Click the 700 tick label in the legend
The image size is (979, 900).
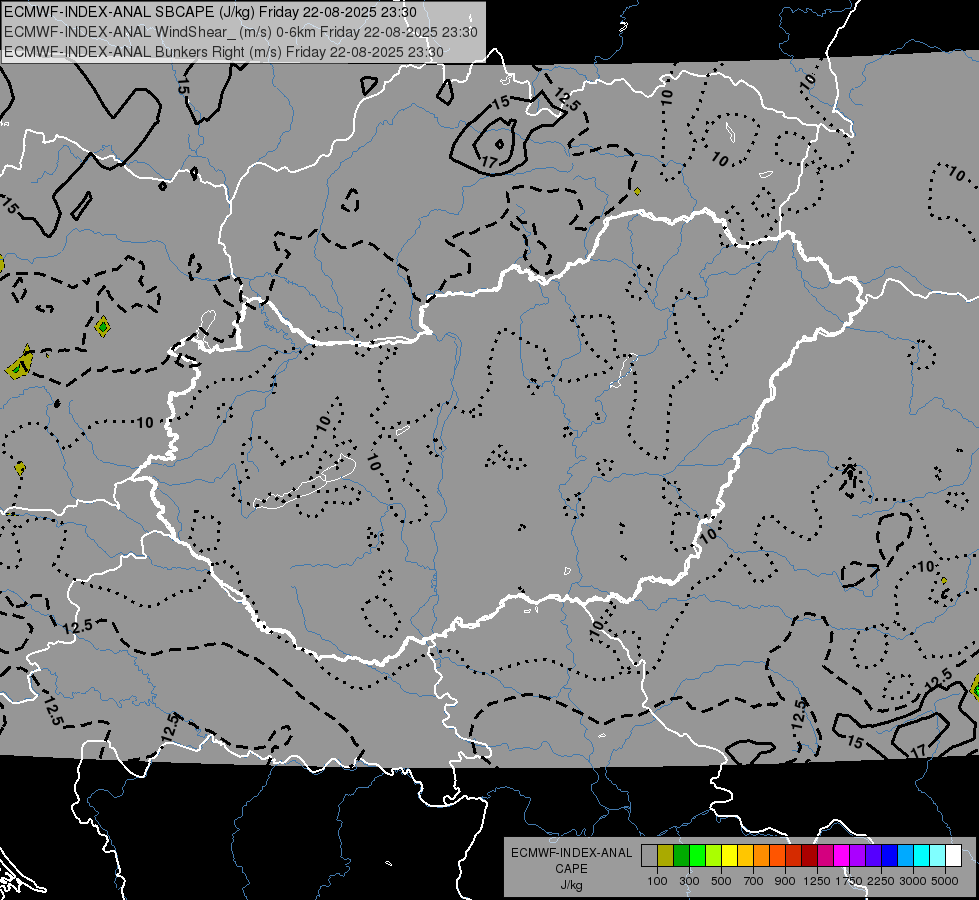(754, 881)
